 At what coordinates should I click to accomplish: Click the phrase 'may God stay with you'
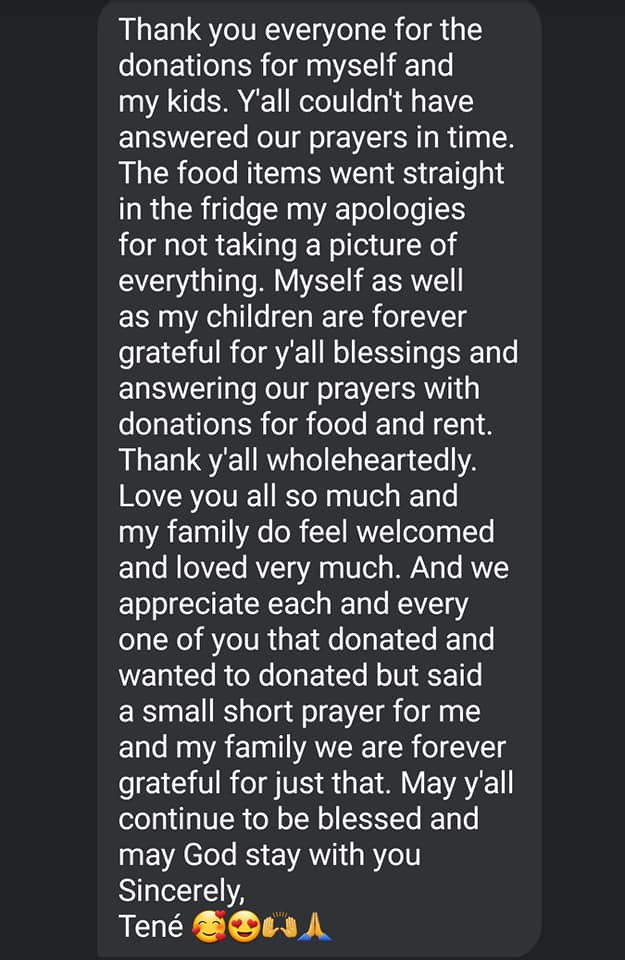(269, 855)
